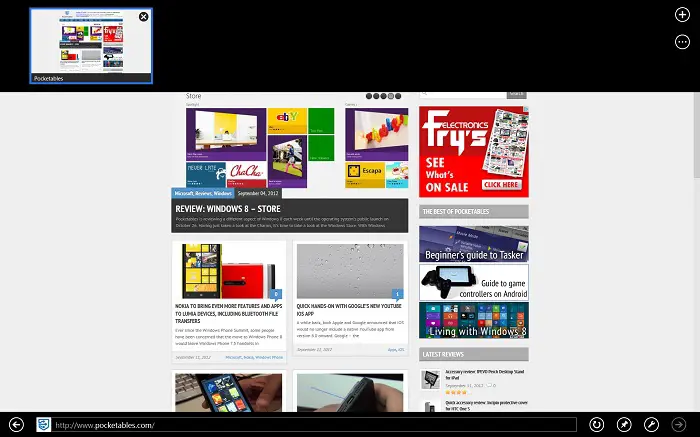Click the 'Microsoft, Reviews, Windows' category tag
The width and height of the screenshot is (700, 437).
point(203,193)
